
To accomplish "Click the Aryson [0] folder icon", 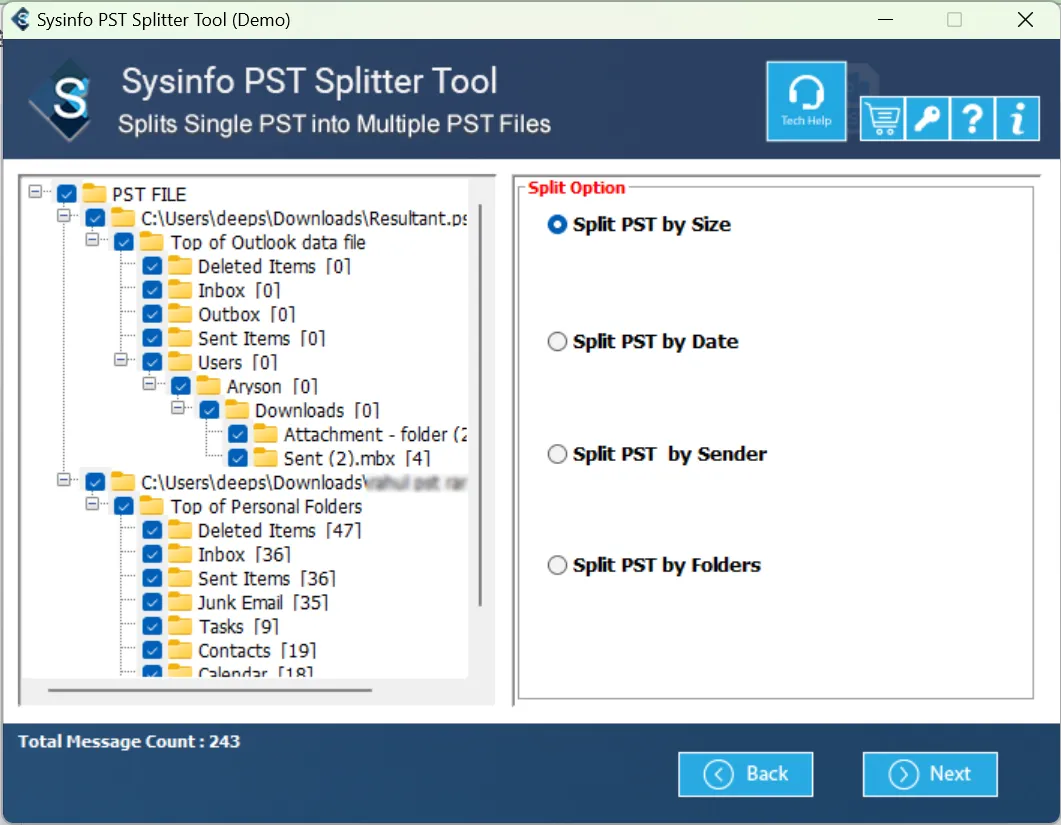I will pos(208,386).
